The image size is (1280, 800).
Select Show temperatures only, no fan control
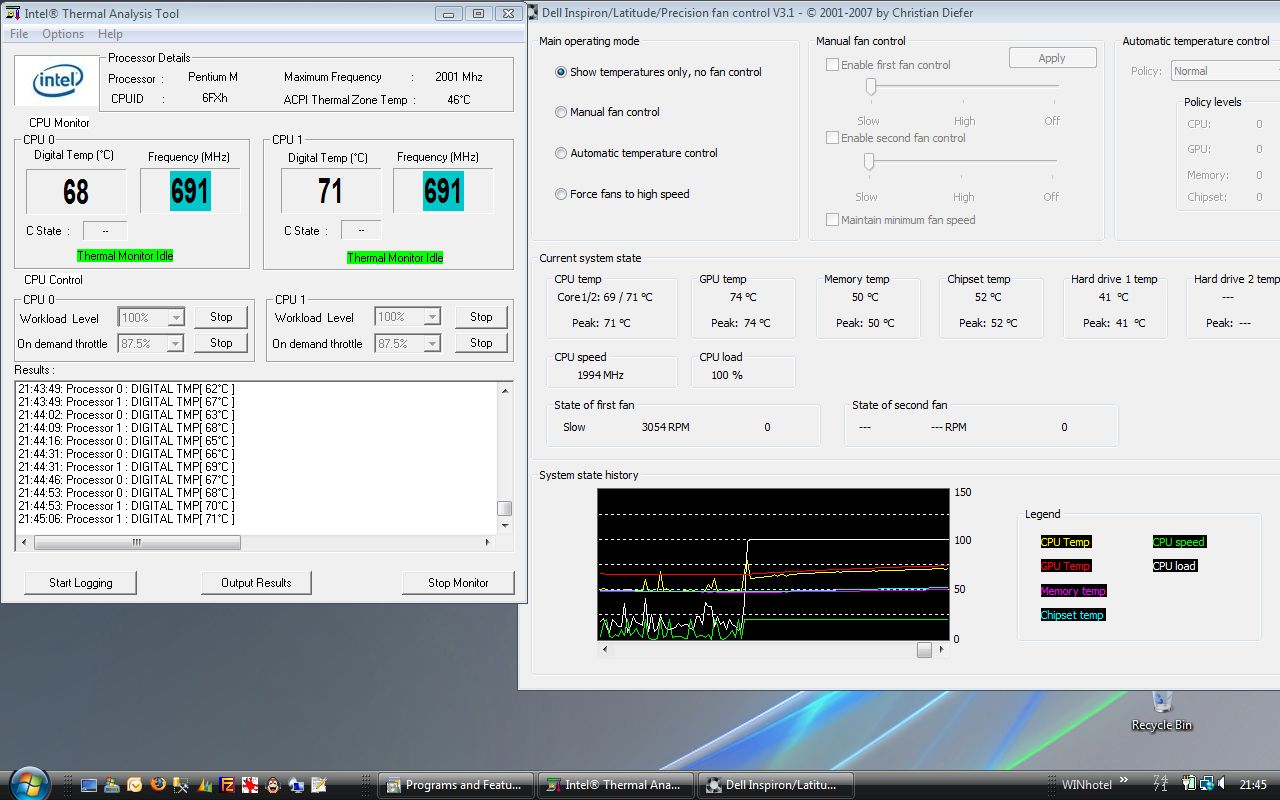658,72
